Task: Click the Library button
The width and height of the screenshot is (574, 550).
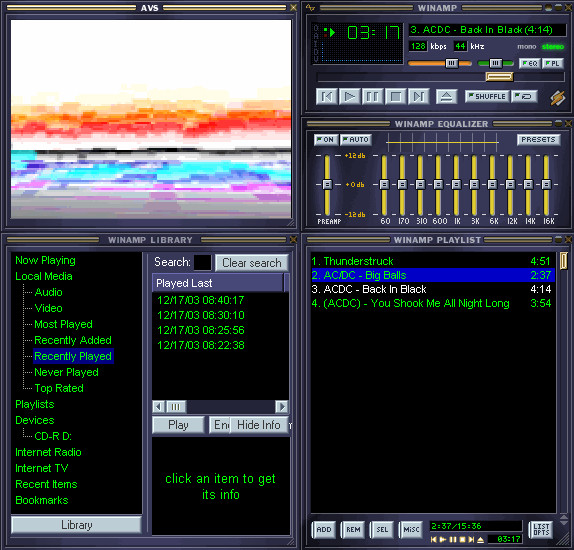Action: click(x=77, y=525)
